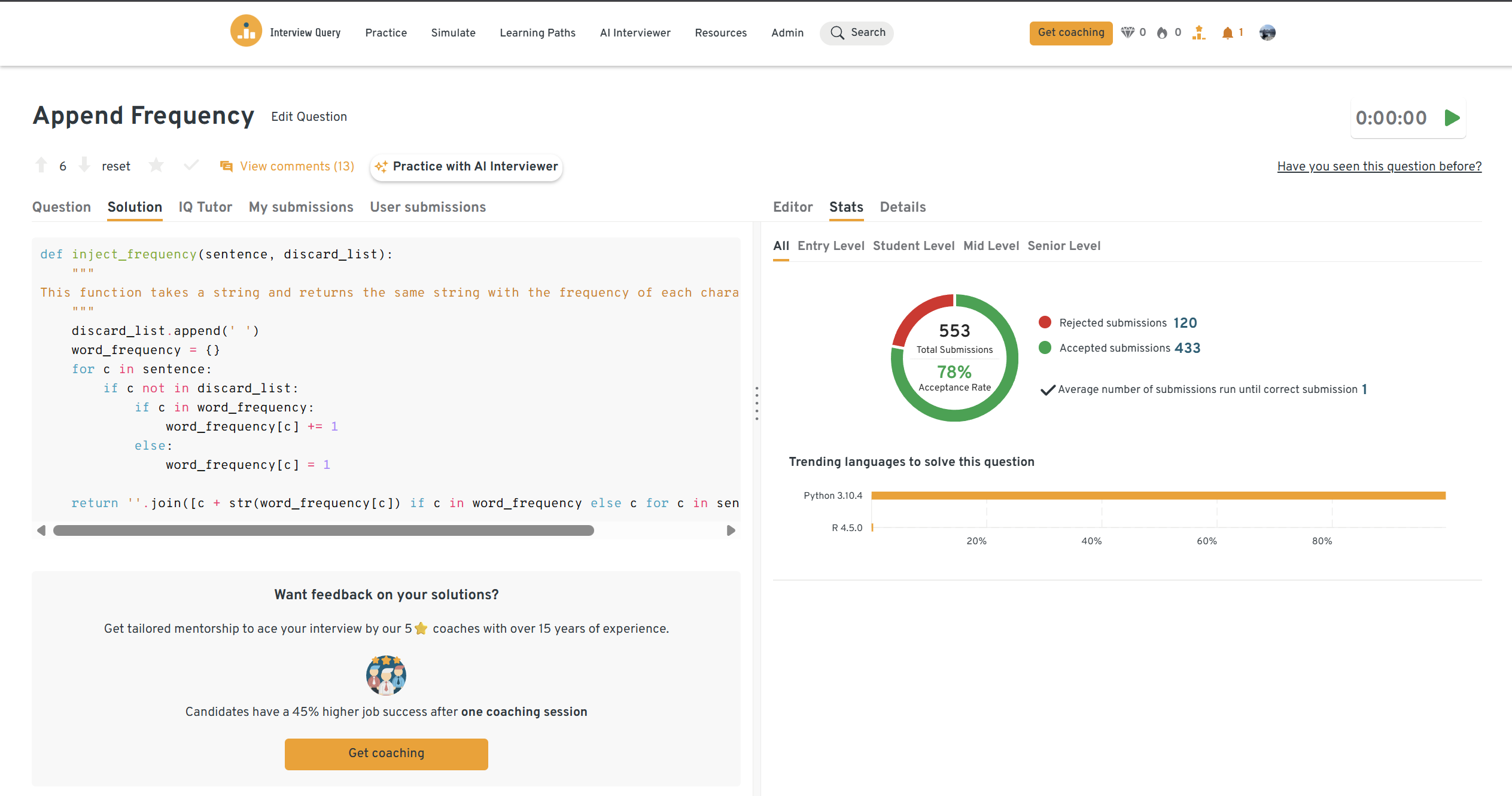Click the upvote arrow icon

pyautogui.click(x=41, y=165)
